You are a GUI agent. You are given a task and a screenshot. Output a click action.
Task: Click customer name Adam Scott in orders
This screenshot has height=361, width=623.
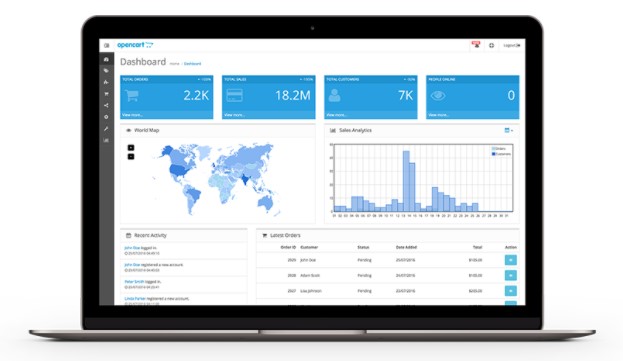[x=310, y=275]
